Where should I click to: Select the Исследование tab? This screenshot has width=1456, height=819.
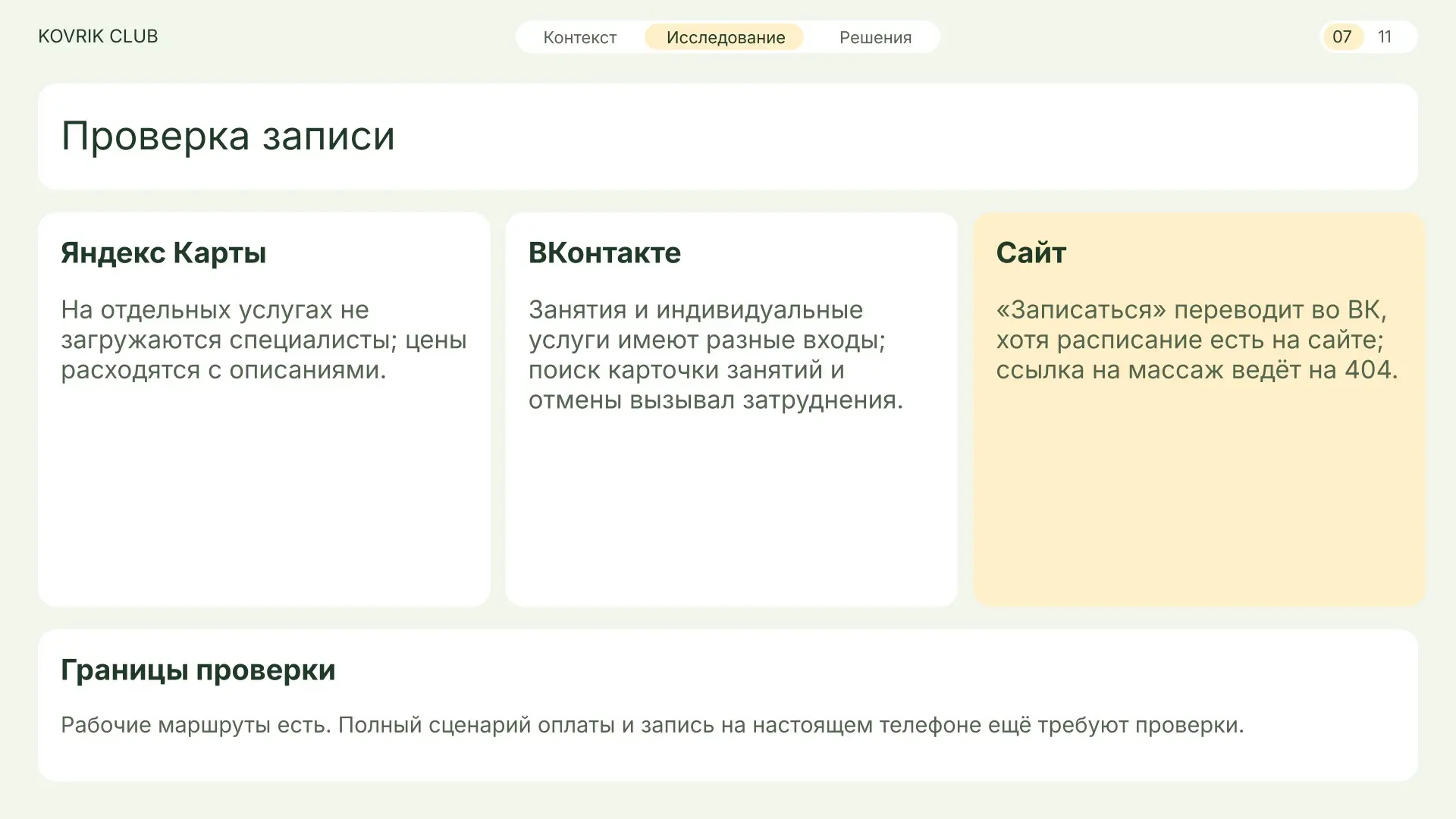[725, 37]
